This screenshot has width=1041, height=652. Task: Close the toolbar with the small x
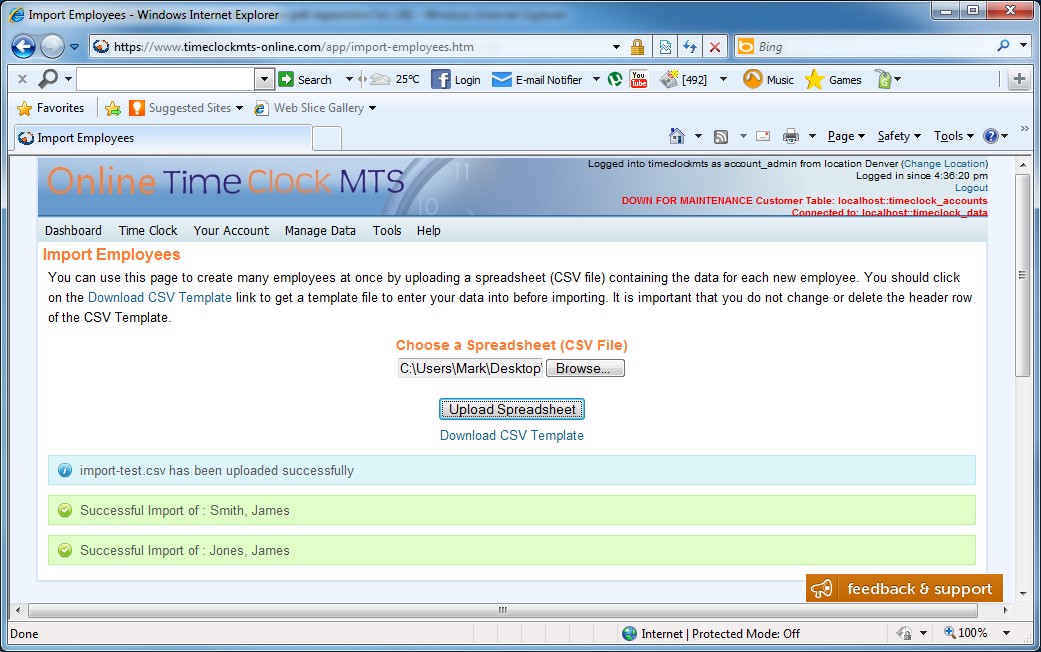pos(22,79)
